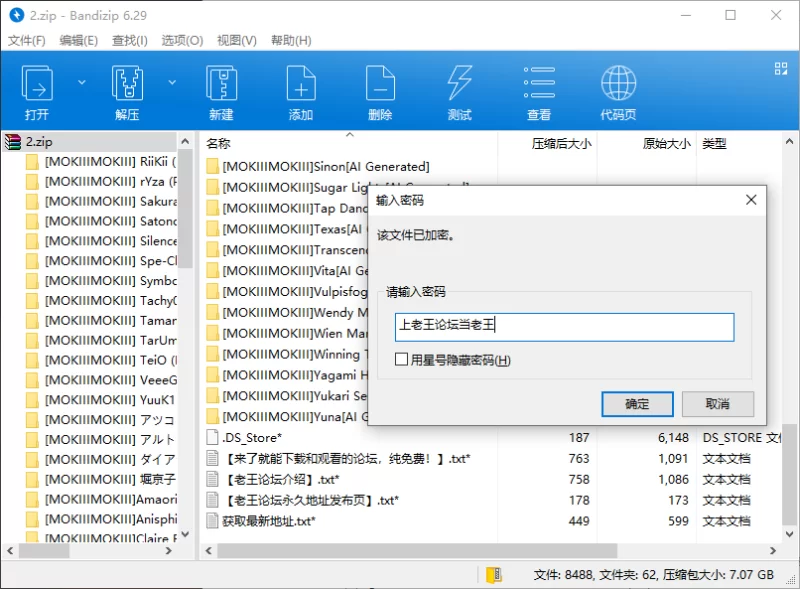Click the Delete (删除) toolbar icon
This screenshot has width=800, height=589.
pyautogui.click(x=380, y=84)
